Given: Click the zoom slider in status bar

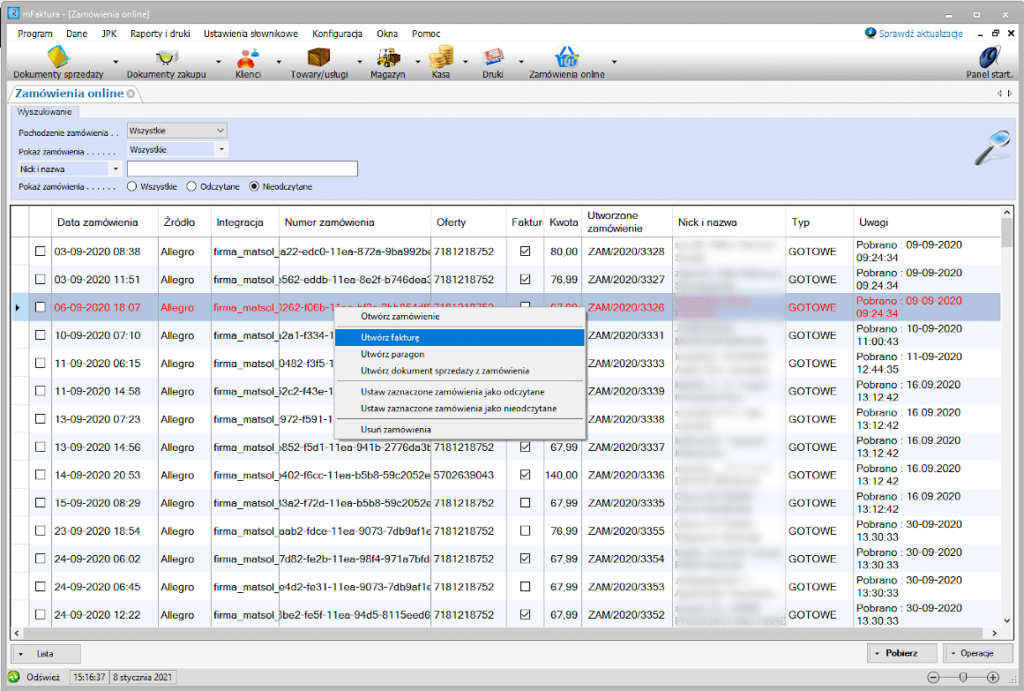Looking at the screenshot, I should pos(963,677).
